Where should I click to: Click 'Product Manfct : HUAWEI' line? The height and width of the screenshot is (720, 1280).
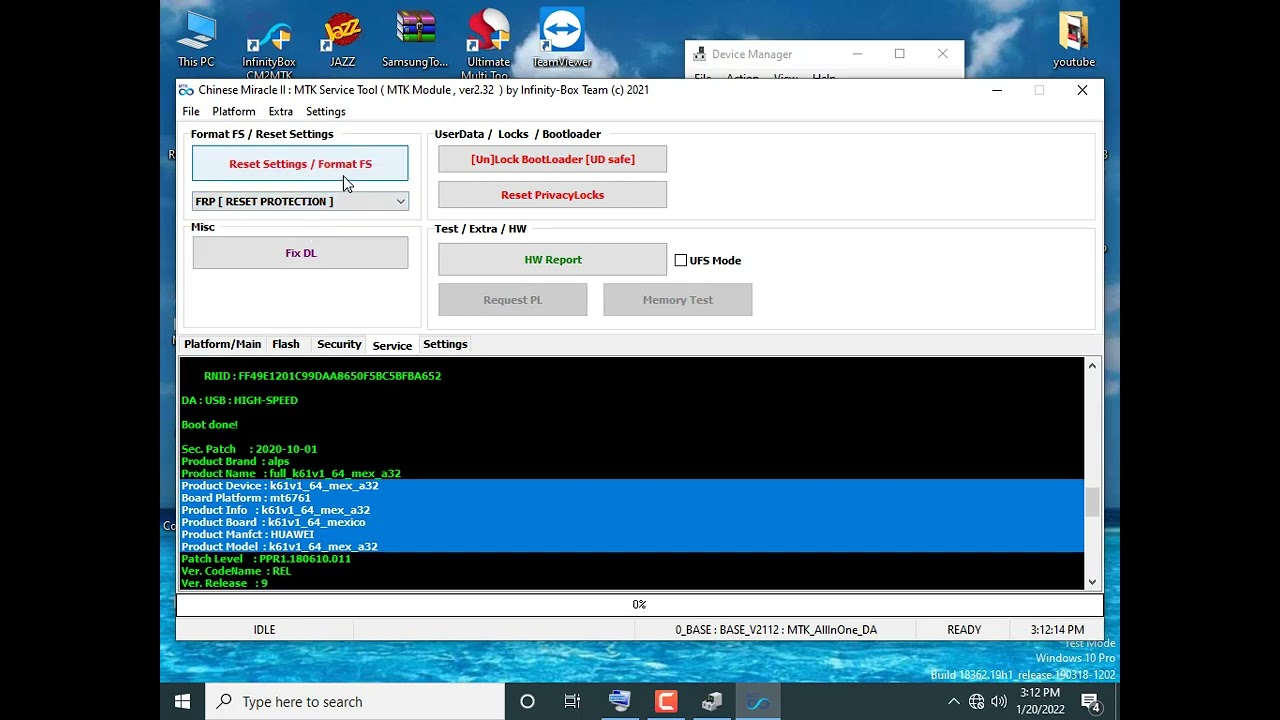point(248,534)
